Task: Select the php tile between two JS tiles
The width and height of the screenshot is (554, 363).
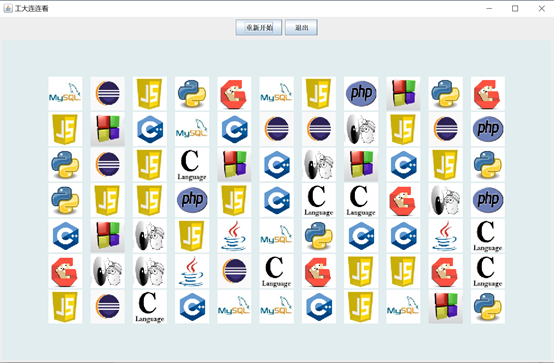Action: coord(192,200)
